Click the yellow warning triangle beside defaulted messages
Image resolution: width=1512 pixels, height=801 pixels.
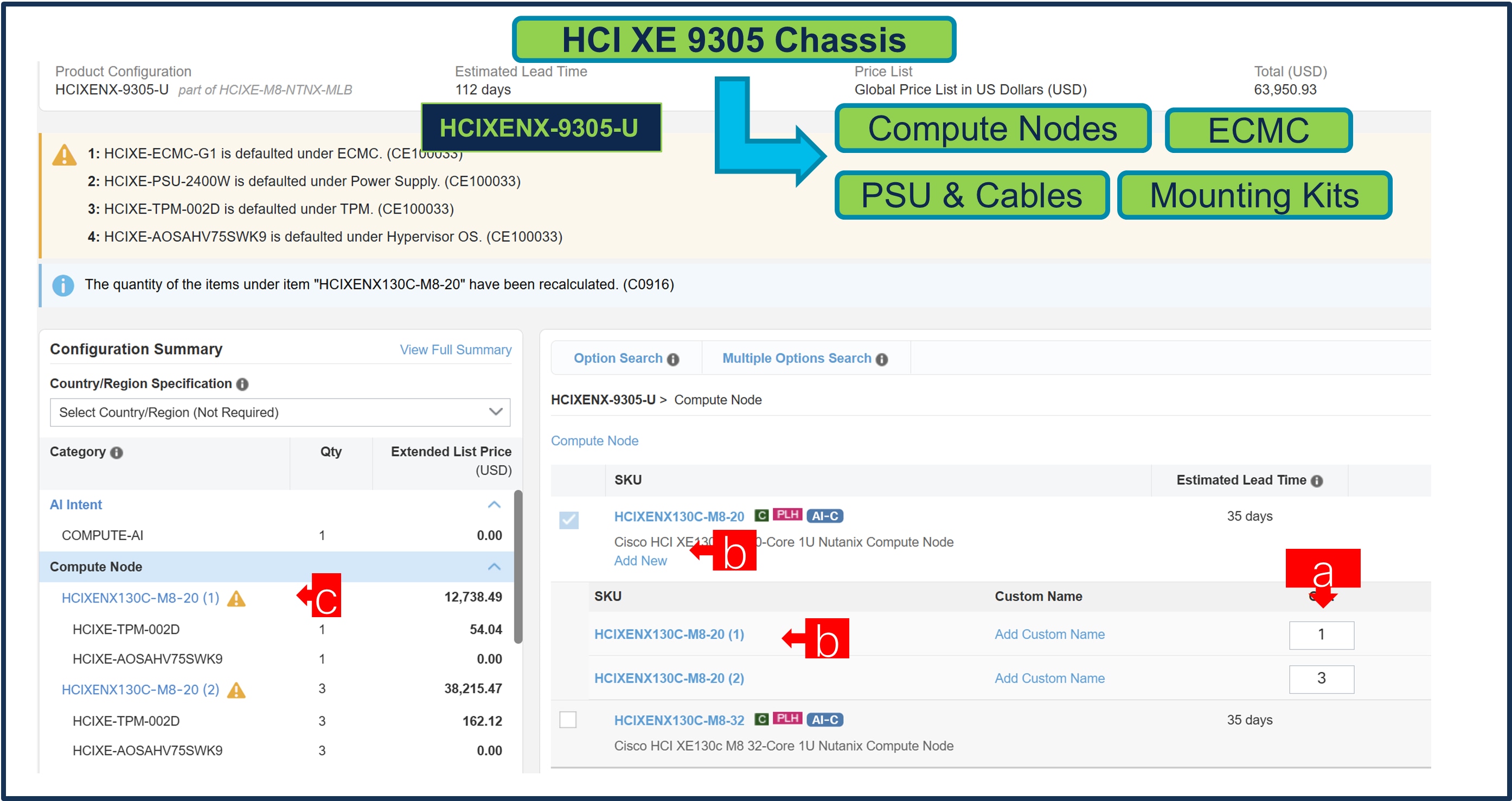point(64,155)
